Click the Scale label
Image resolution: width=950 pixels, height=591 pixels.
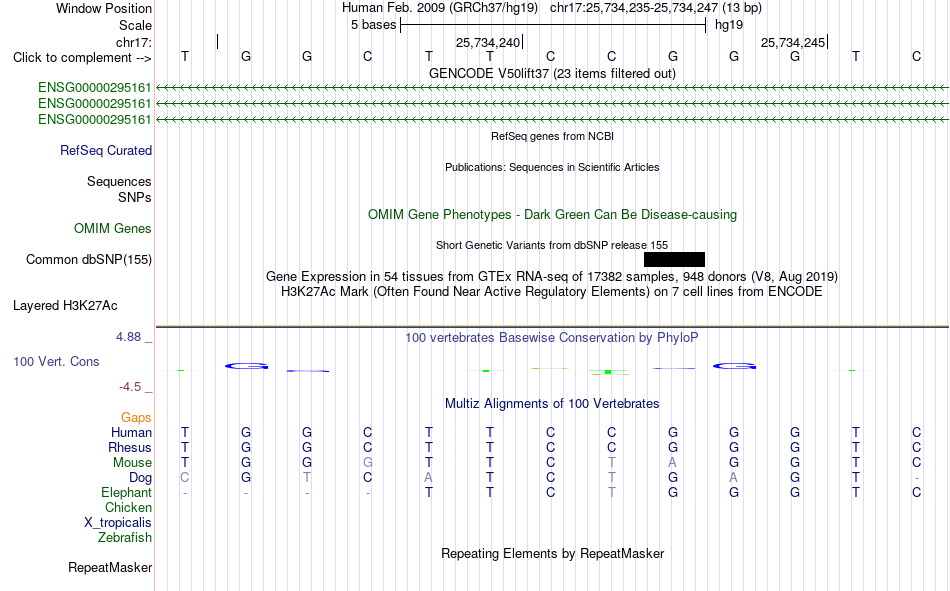pyautogui.click(x=135, y=25)
